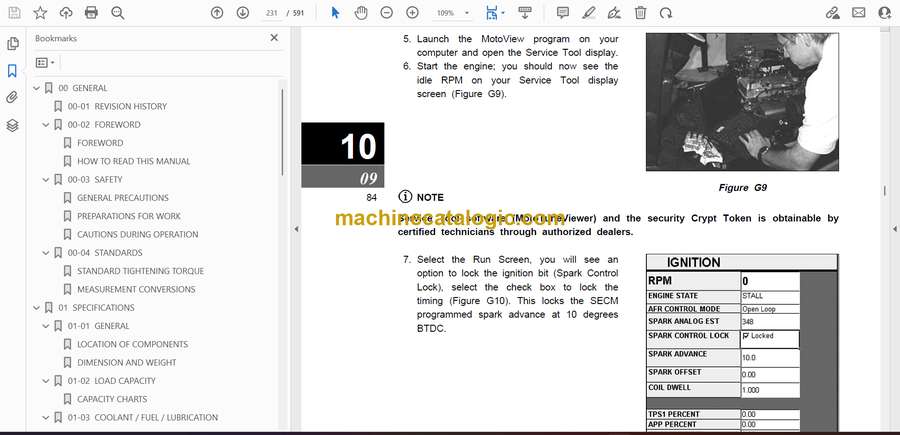Click the document vertical scrollbar

coord(885,191)
